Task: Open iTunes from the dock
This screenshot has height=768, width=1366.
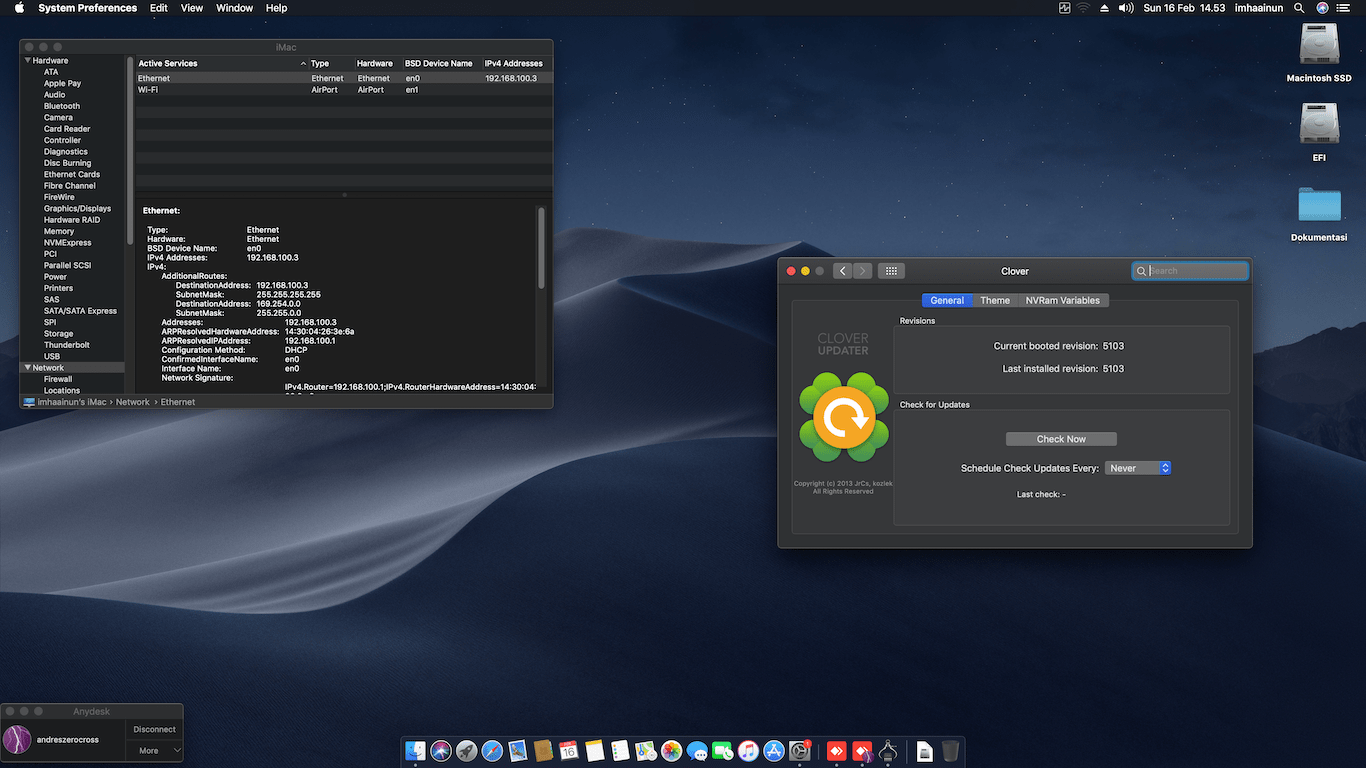Action: point(748,751)
